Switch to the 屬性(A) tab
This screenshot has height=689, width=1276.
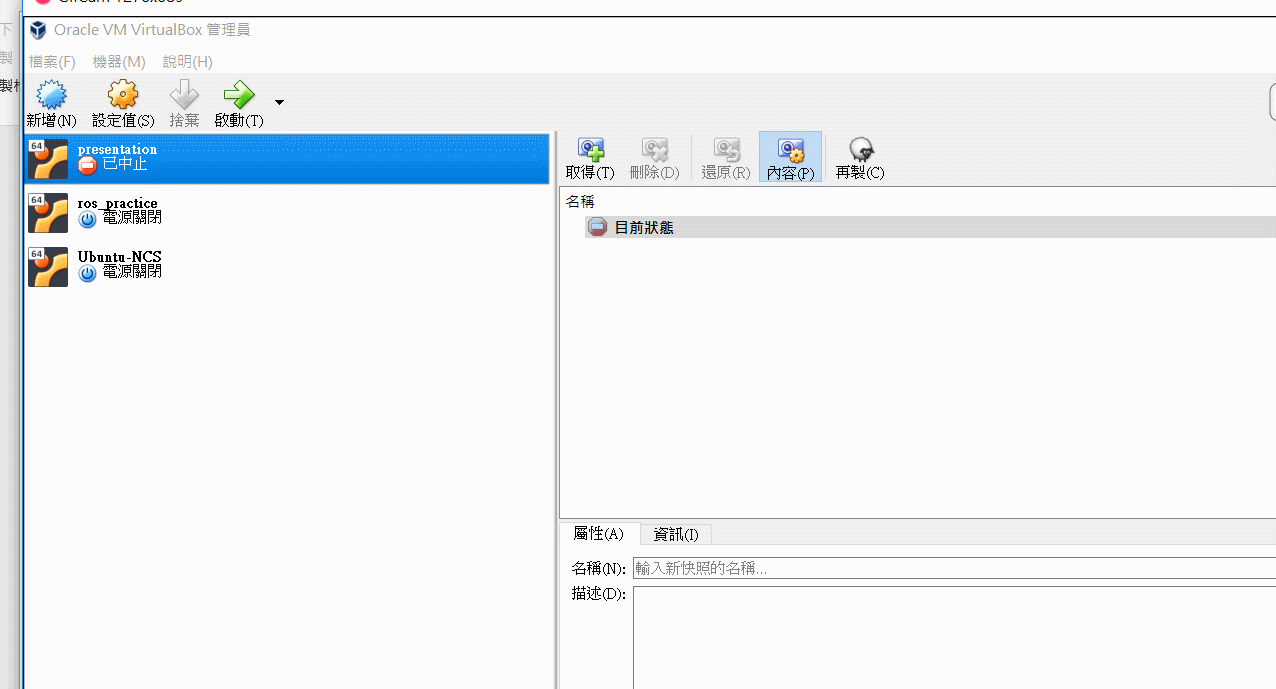[599, 534]
